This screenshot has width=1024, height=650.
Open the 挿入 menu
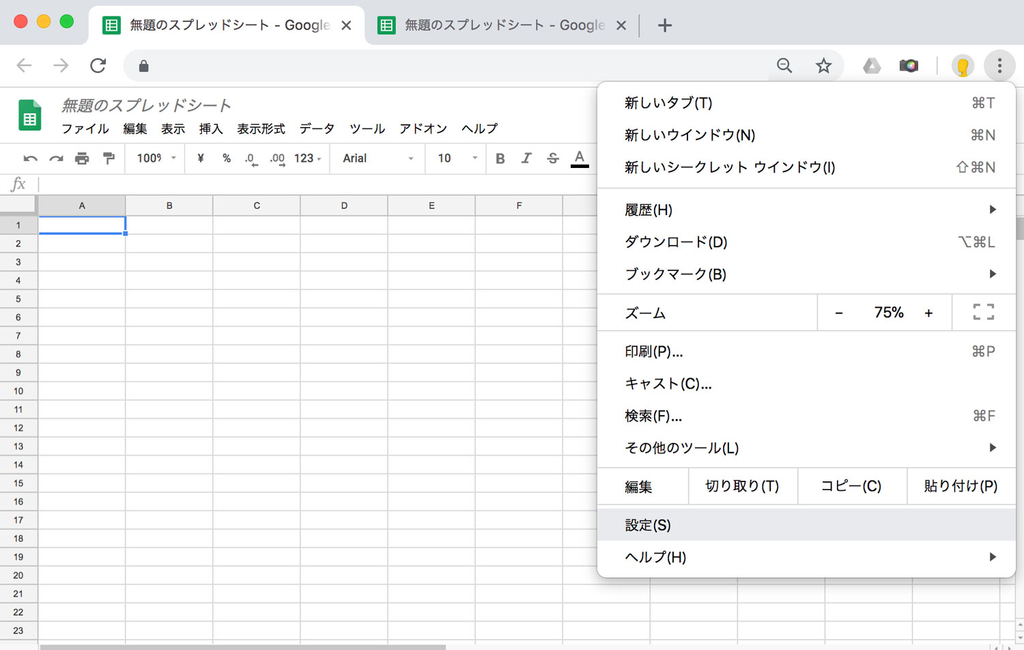(211, 129)
